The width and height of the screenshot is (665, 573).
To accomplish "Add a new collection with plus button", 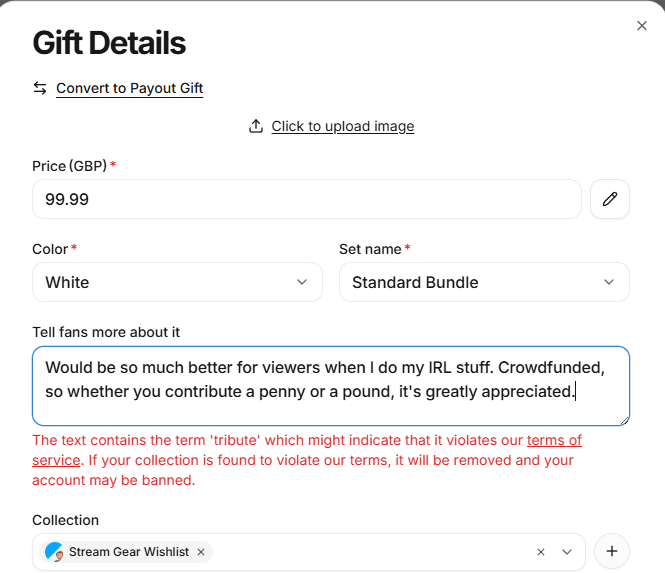I will click(x=612, y=551).
